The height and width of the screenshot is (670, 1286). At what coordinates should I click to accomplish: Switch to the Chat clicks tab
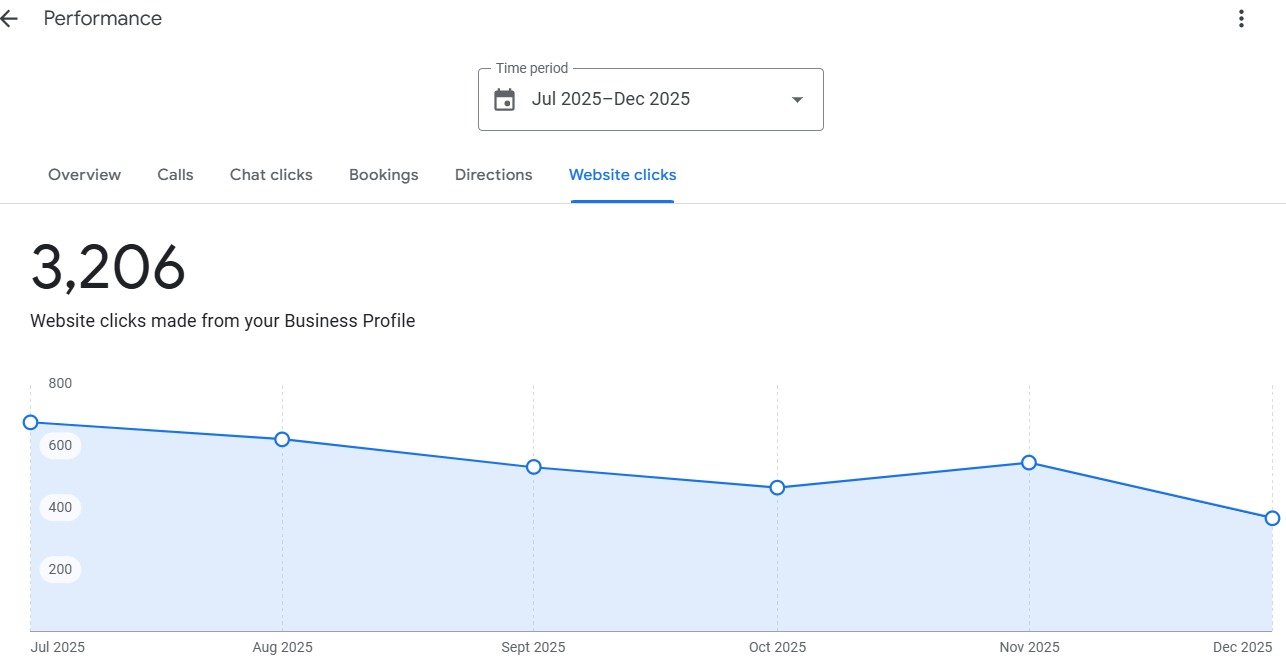(271, 175)
